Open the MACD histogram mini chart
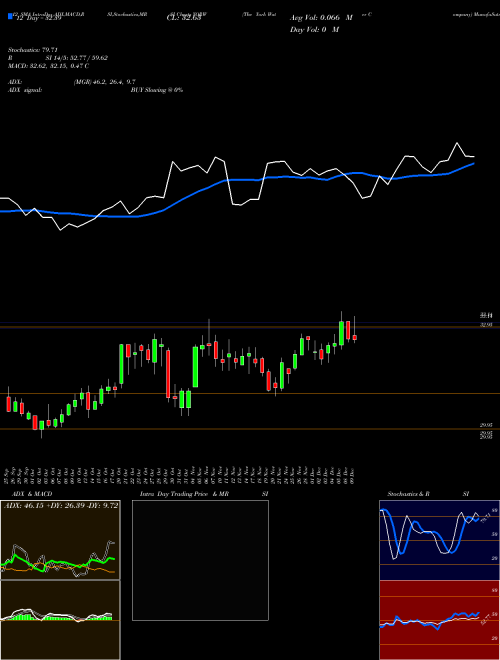 (x=60, y=620)
